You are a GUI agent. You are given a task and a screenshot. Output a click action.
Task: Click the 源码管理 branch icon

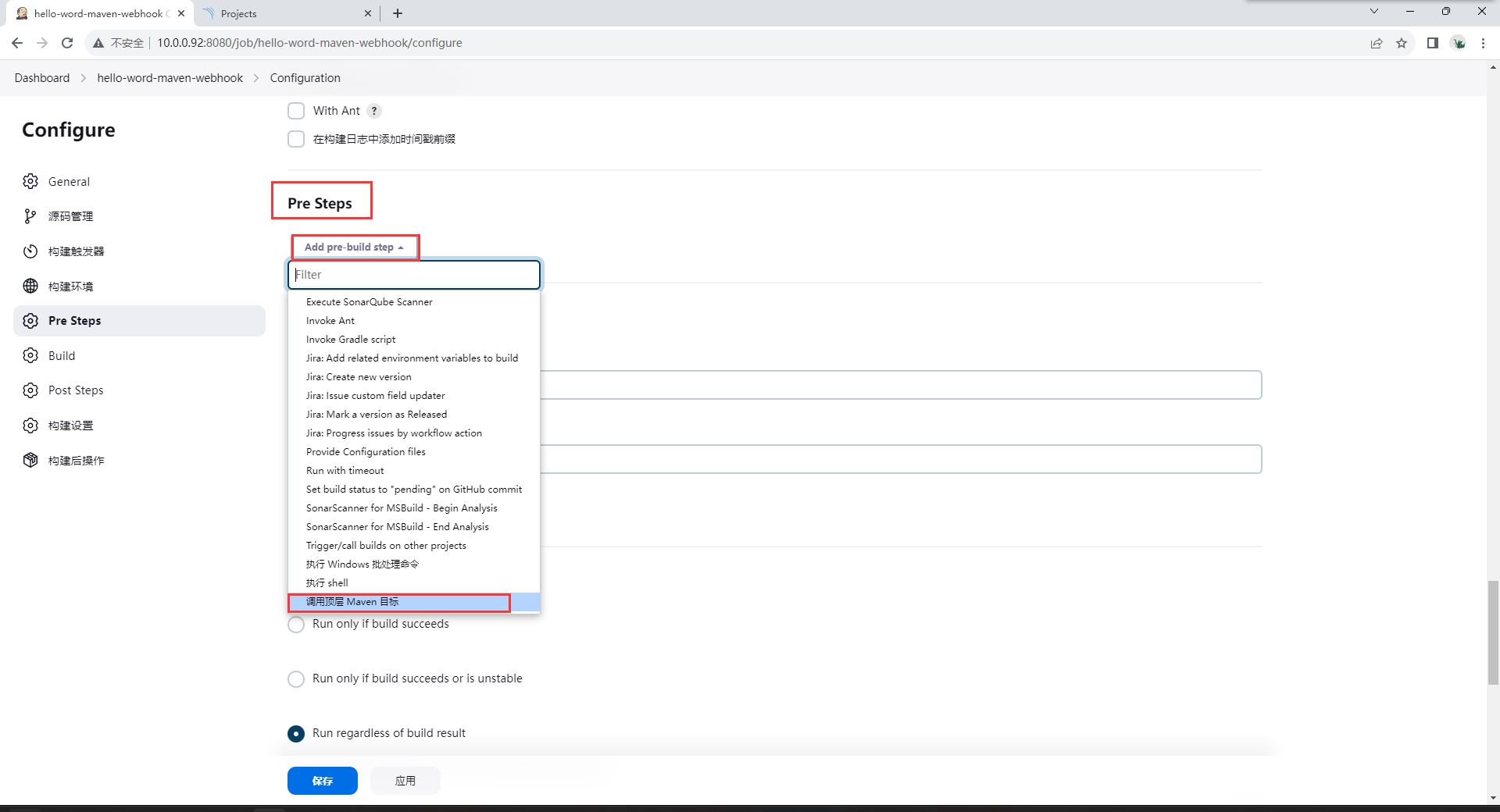coord(30,216)
